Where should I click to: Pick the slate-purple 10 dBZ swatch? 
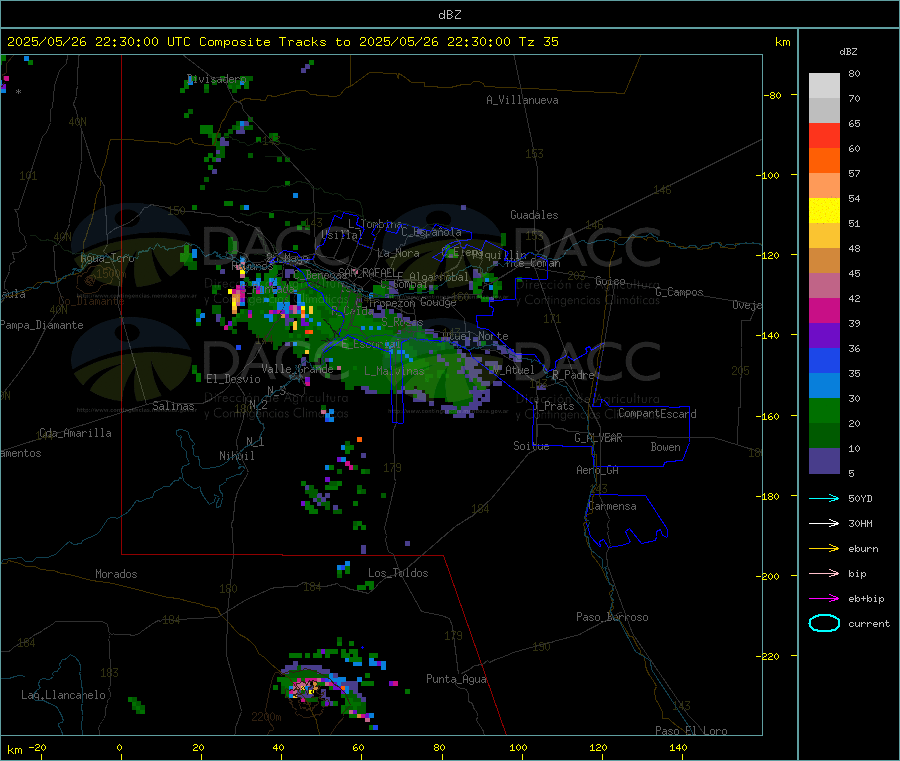pos(824,461)
